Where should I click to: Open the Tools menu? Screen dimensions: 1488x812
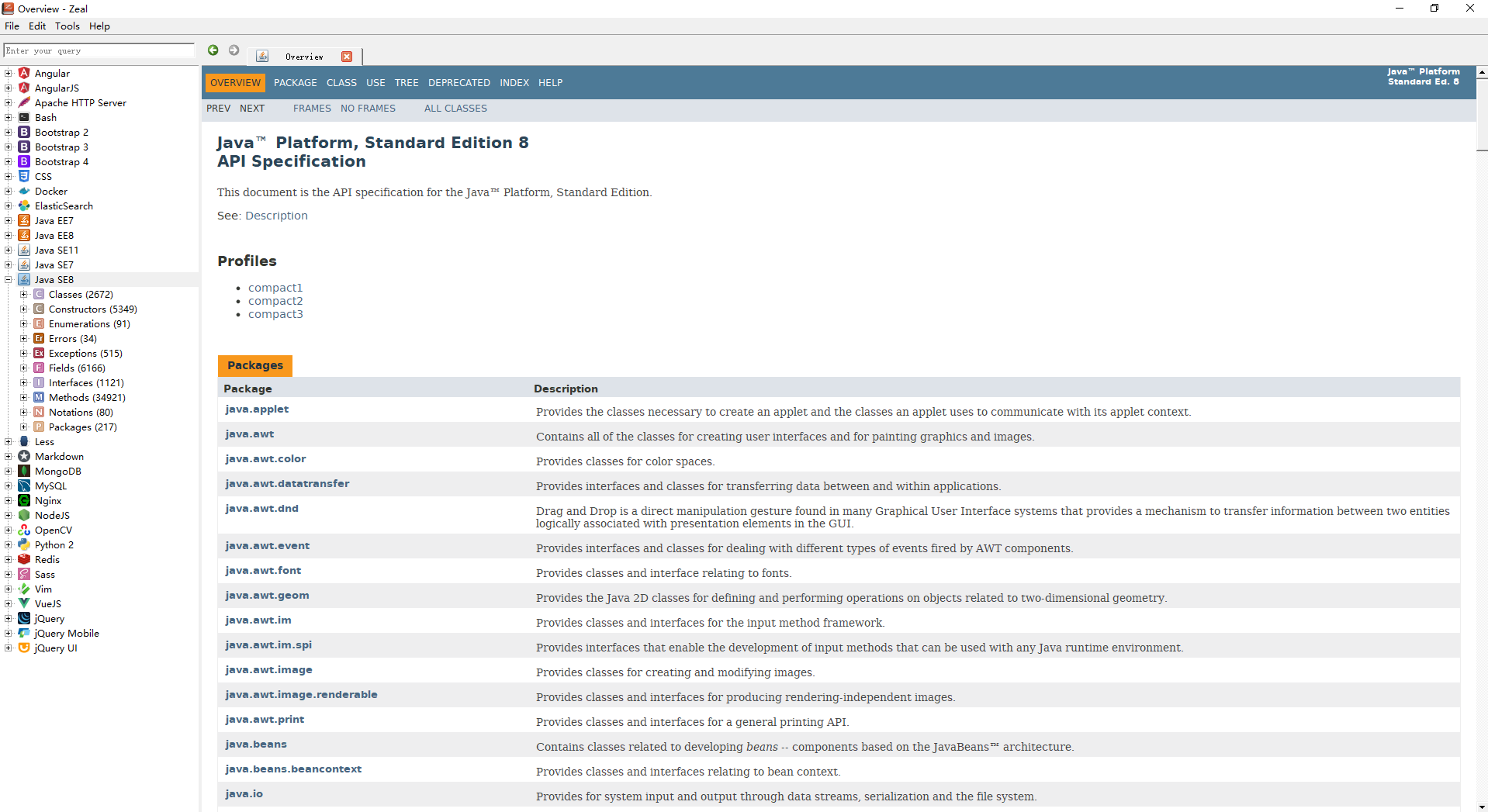[67, 26]
